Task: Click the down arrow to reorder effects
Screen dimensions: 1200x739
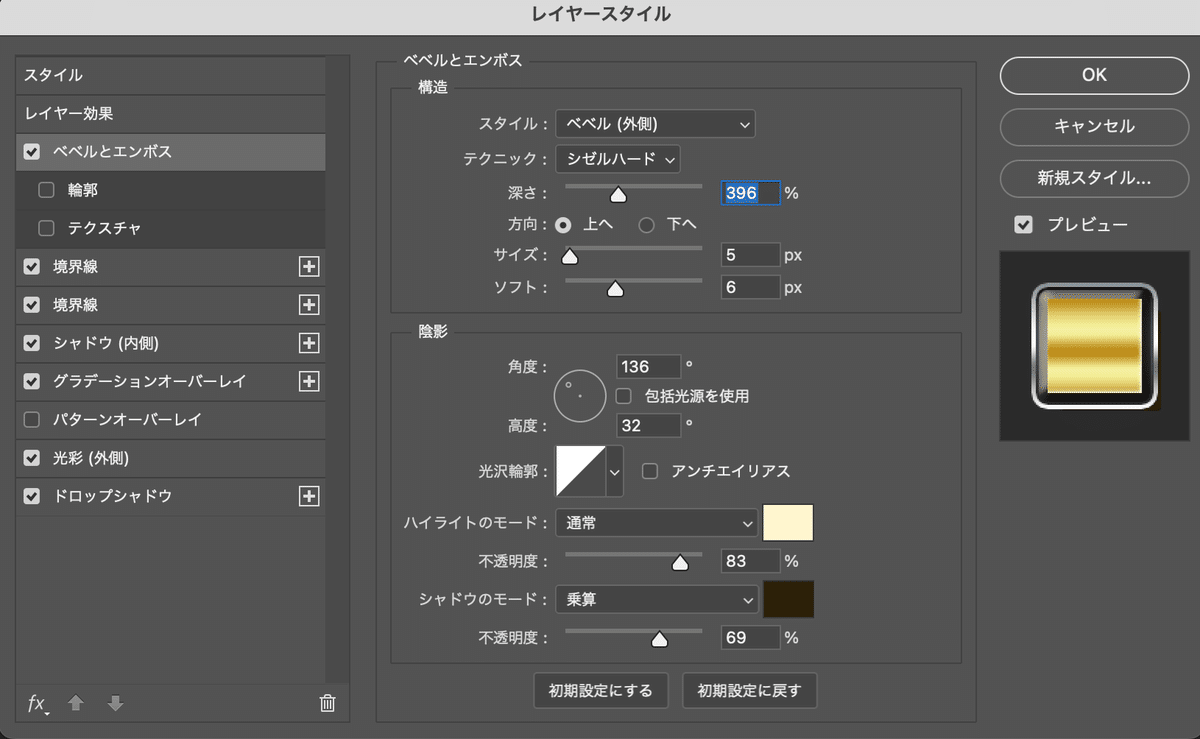Action: (x=116, y=704)
